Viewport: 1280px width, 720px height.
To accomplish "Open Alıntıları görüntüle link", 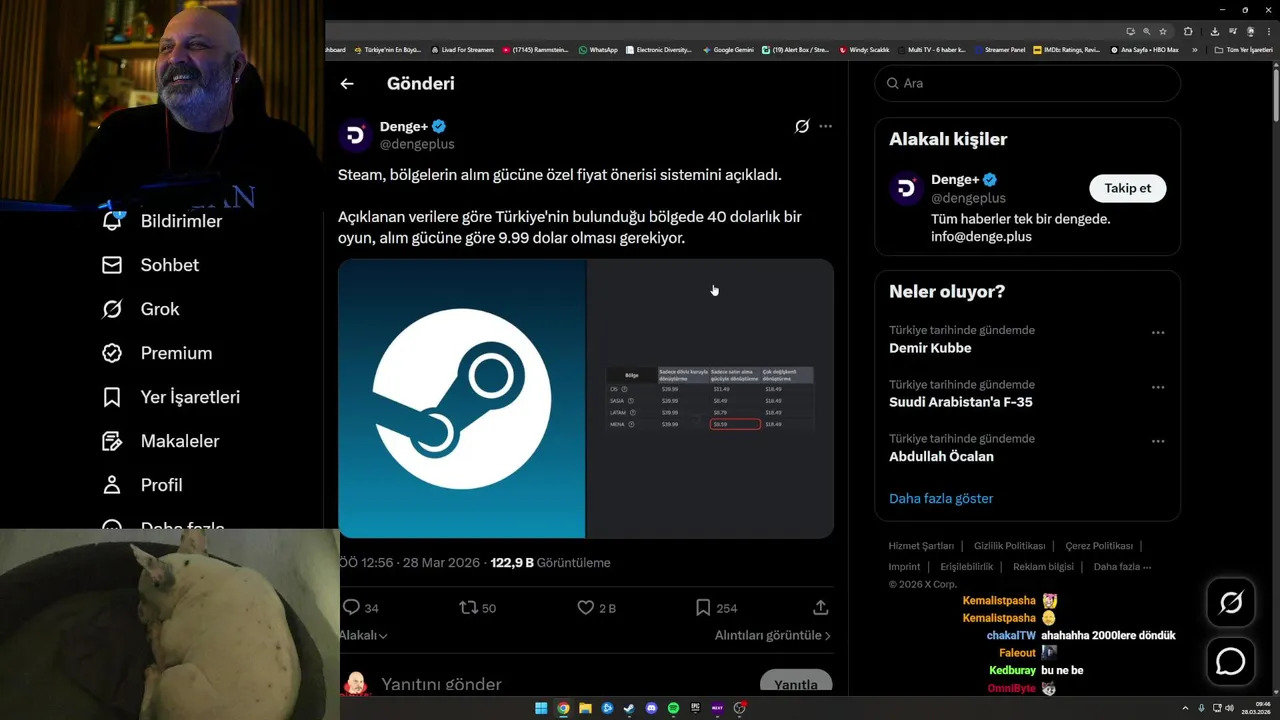I will (772, 635).
